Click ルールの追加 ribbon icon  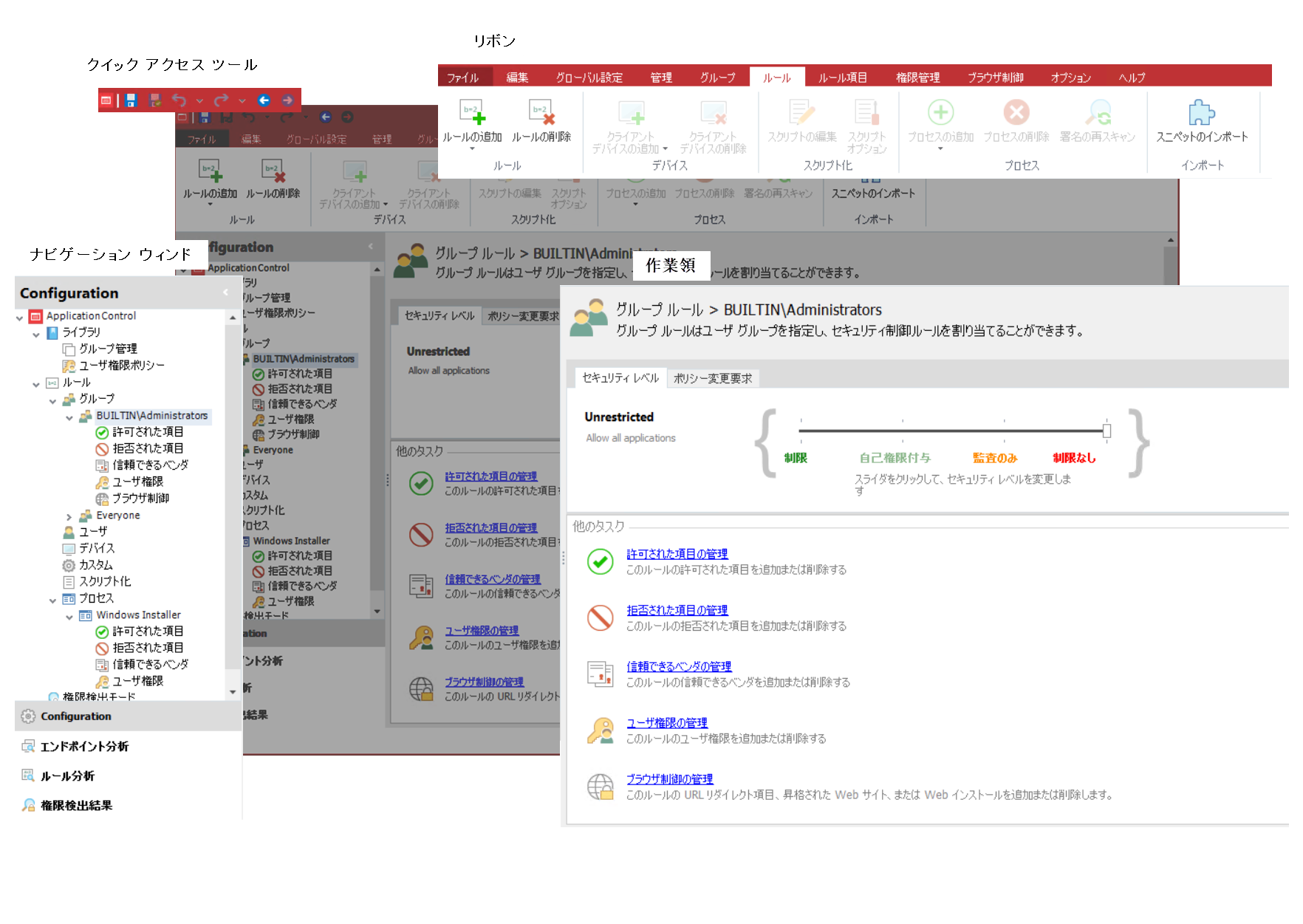coord(472,112)
